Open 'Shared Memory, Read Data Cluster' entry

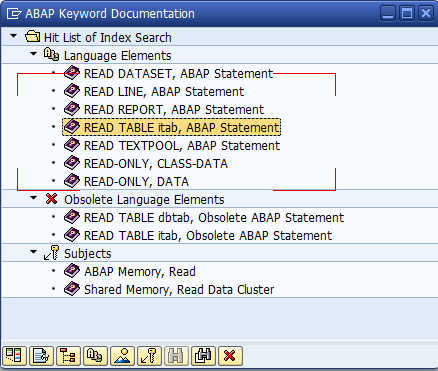click(x=179, y=290)
